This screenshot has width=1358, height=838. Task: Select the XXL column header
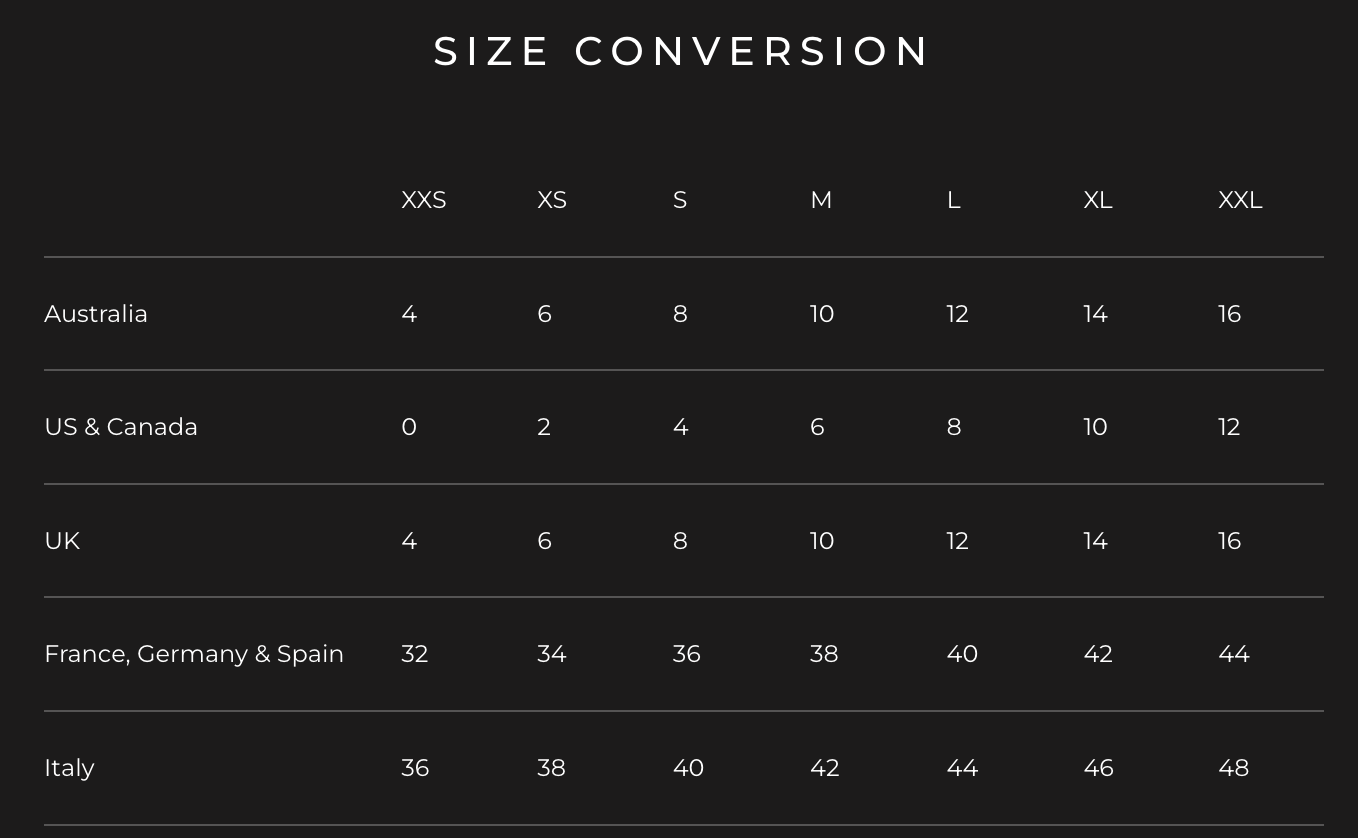[x=1239, y=200]
